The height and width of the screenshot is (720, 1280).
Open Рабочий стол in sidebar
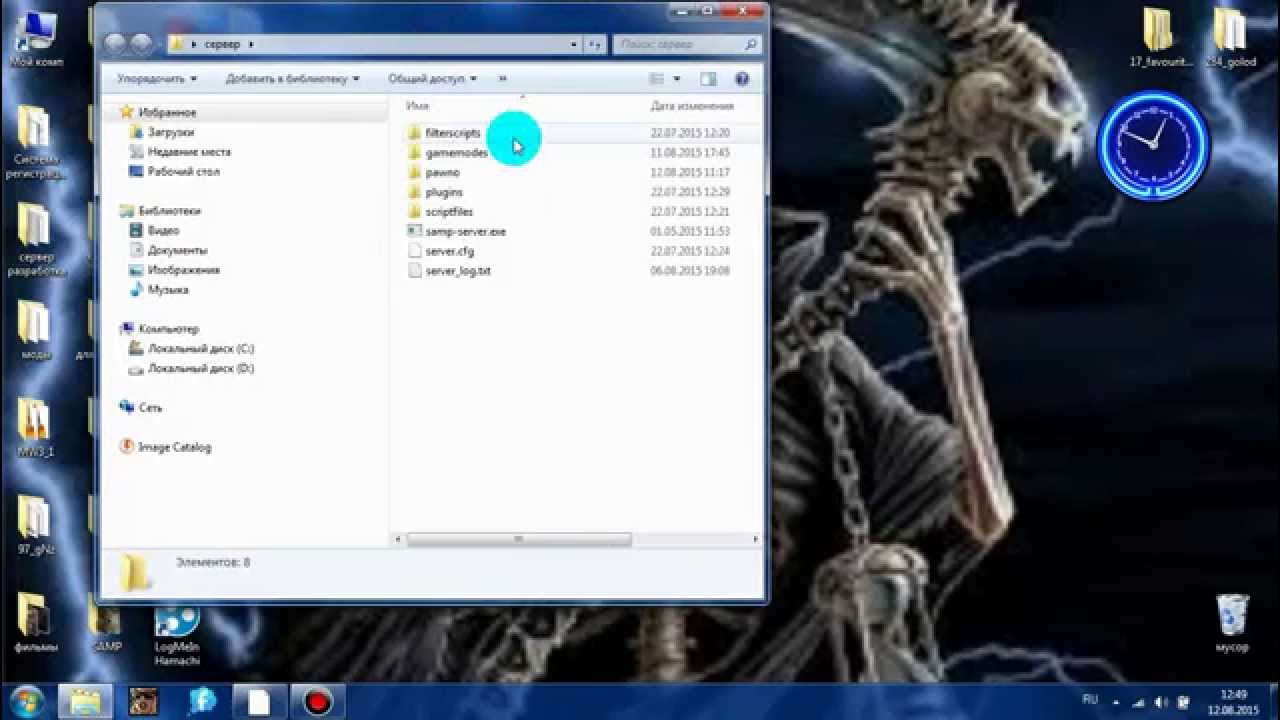[183, 172]
